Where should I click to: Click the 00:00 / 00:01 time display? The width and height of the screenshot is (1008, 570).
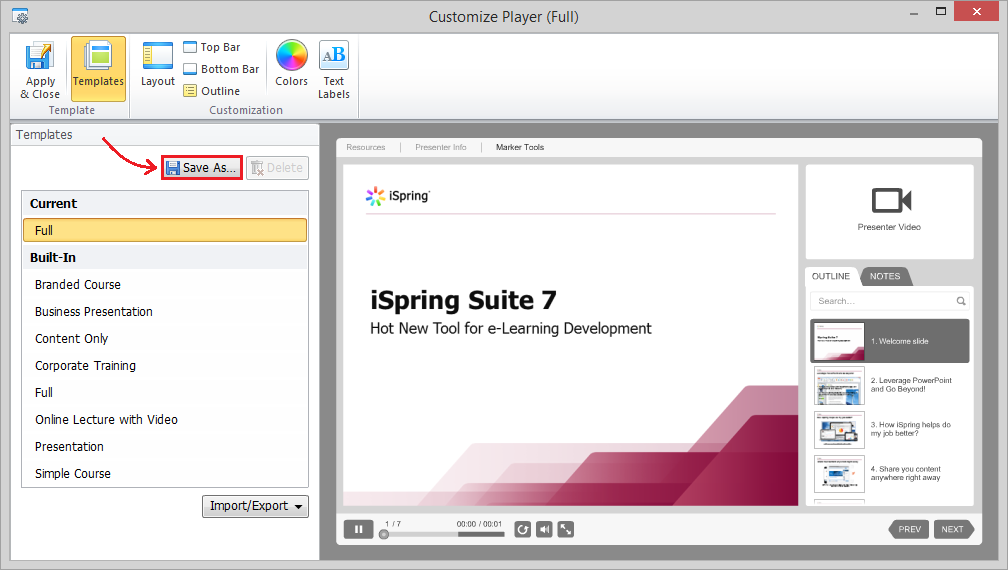click(479, 524)
